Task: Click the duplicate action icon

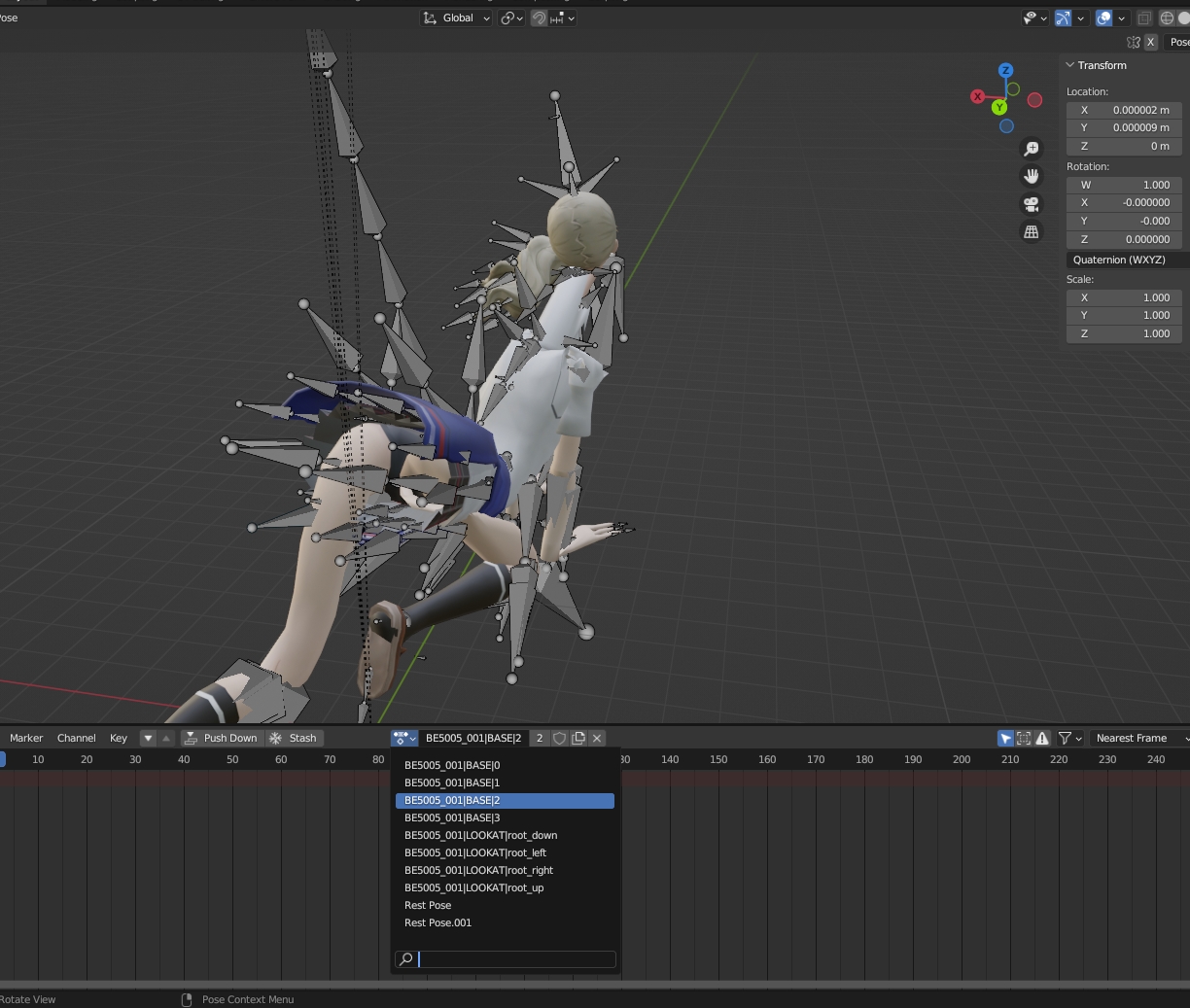Action: point(578,738)
